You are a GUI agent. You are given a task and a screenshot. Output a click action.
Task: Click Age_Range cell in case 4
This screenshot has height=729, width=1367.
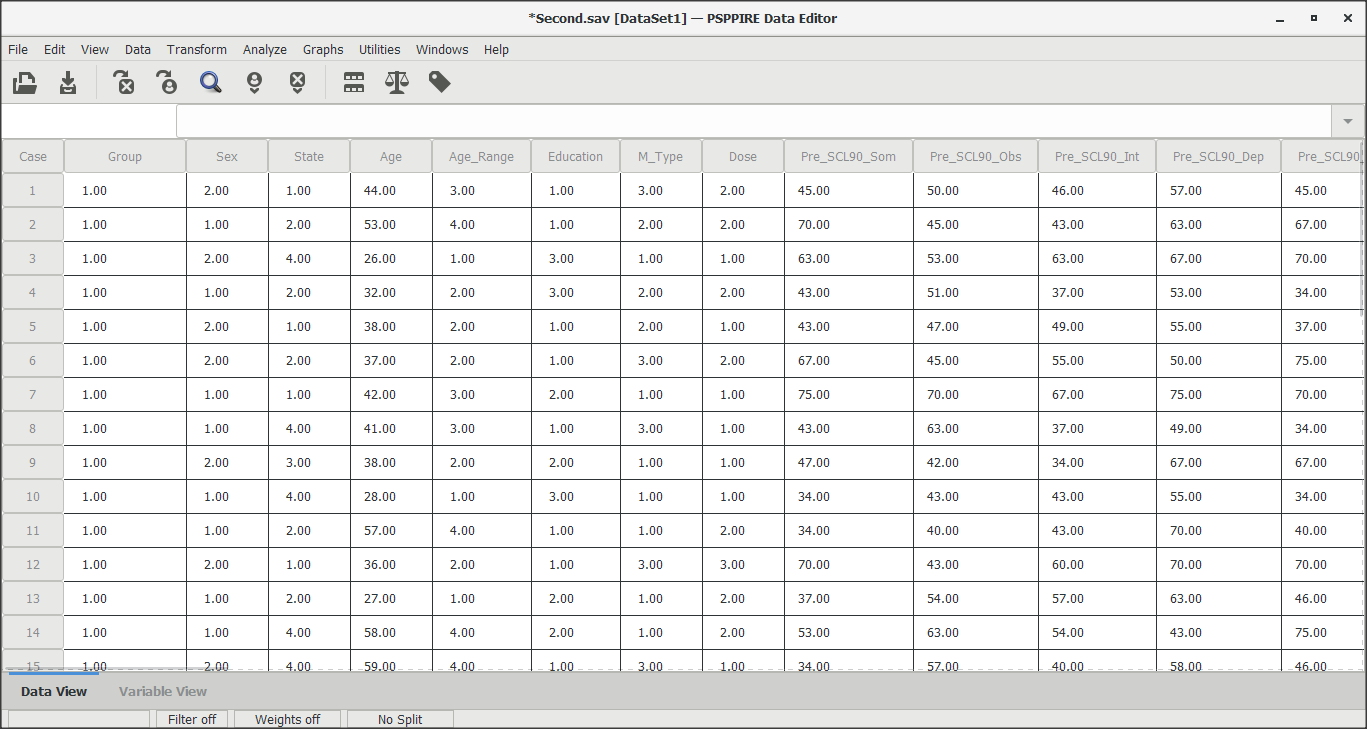coord(481,292)
